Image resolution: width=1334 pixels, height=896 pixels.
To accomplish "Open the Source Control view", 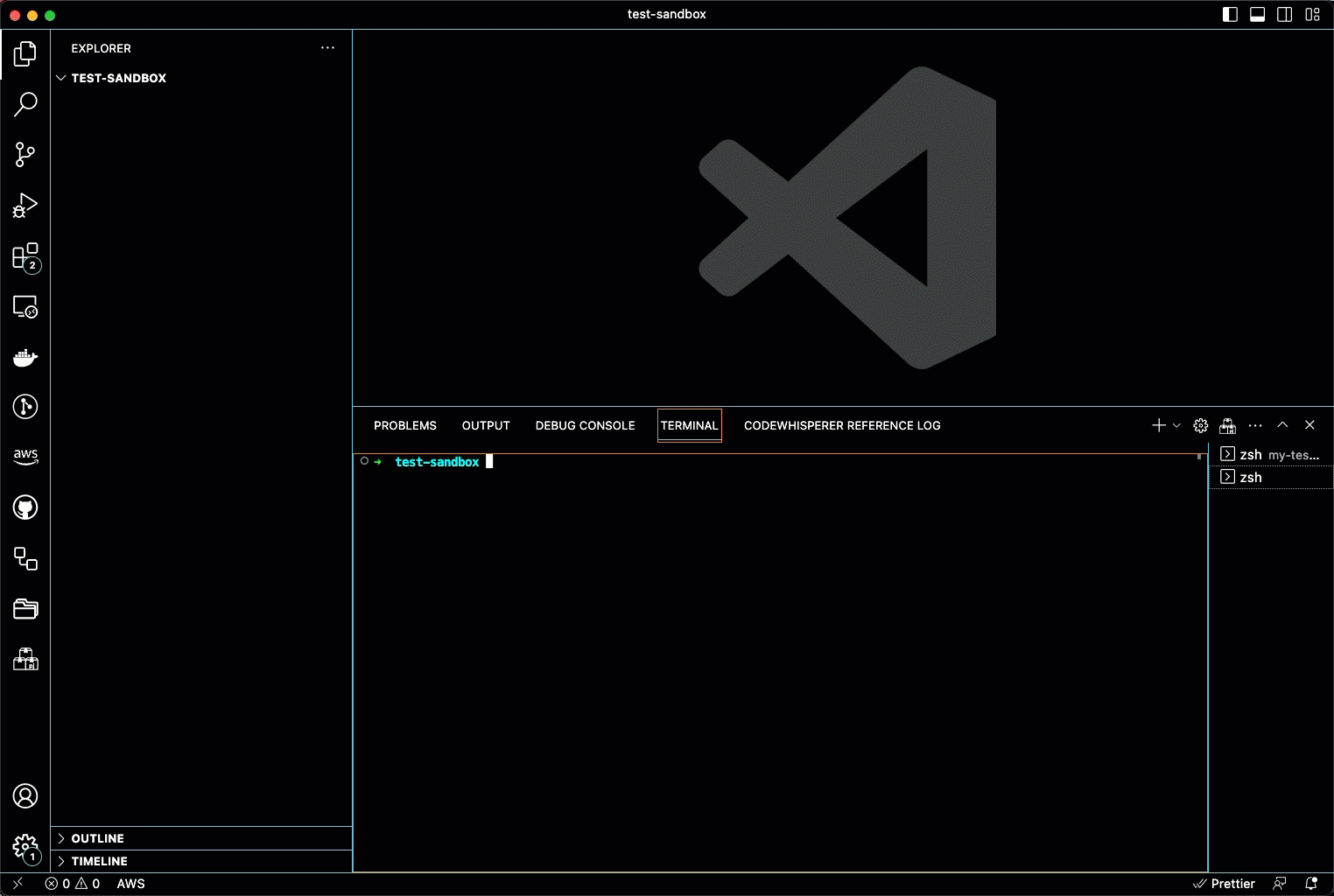I will point(25,155).
